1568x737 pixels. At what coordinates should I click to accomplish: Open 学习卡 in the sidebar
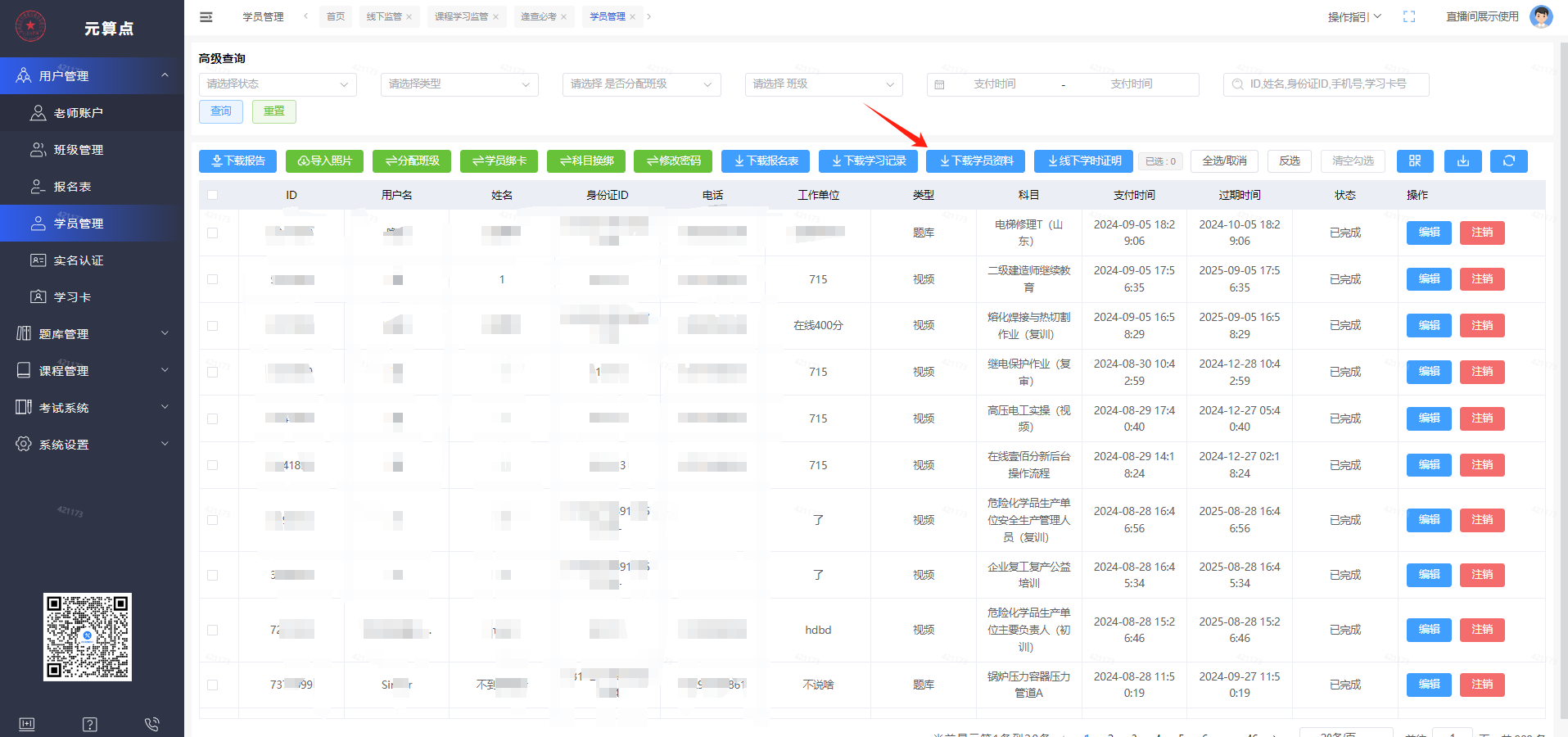[x=92, y=297]
